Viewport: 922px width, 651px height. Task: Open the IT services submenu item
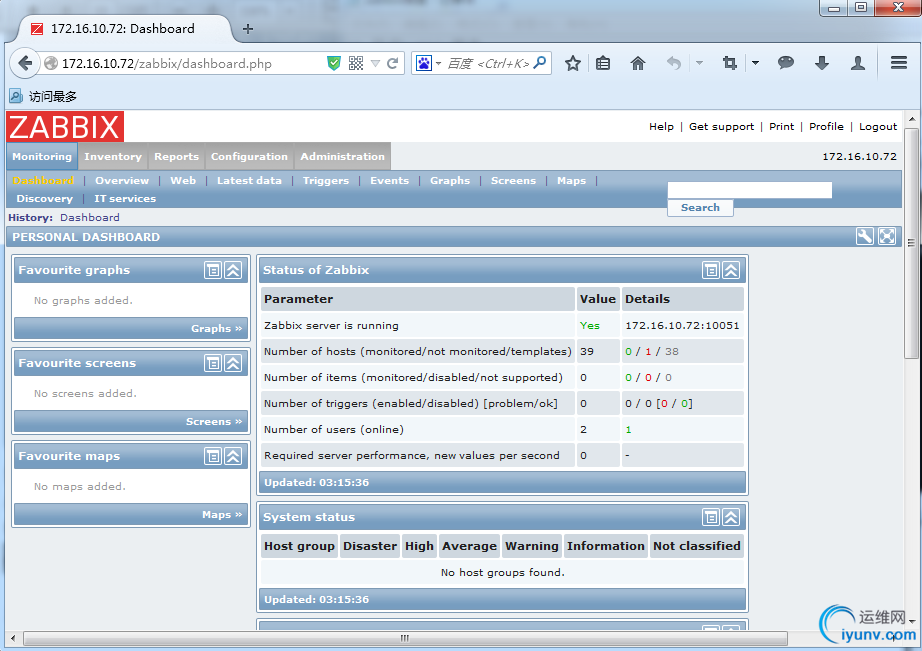[x=125, y=199]
